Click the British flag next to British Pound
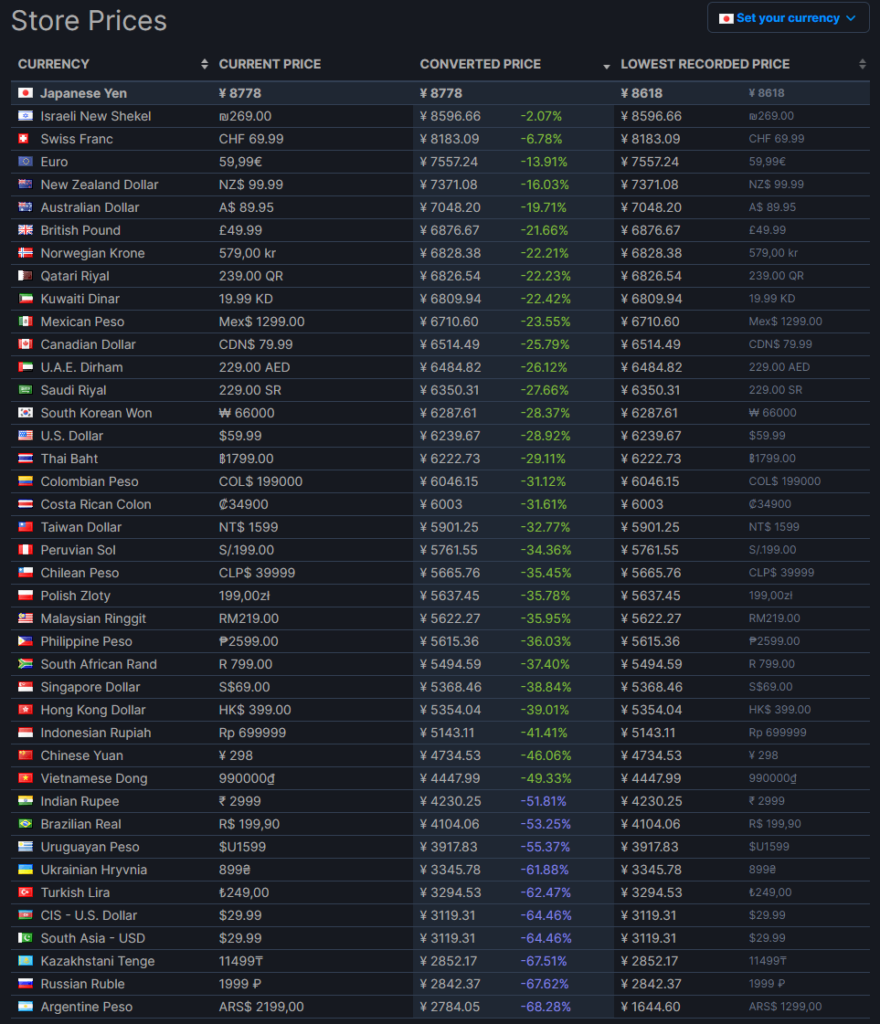 click(x=26, y=230)
